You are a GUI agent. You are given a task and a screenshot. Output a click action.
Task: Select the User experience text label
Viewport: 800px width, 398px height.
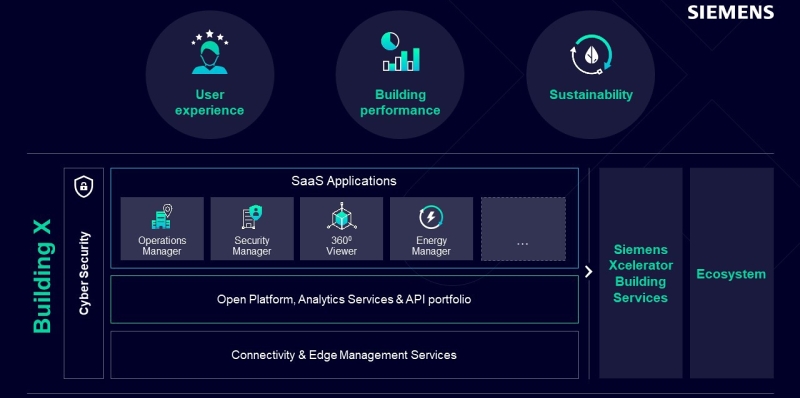pyautogui.click(x=210, y=102)
